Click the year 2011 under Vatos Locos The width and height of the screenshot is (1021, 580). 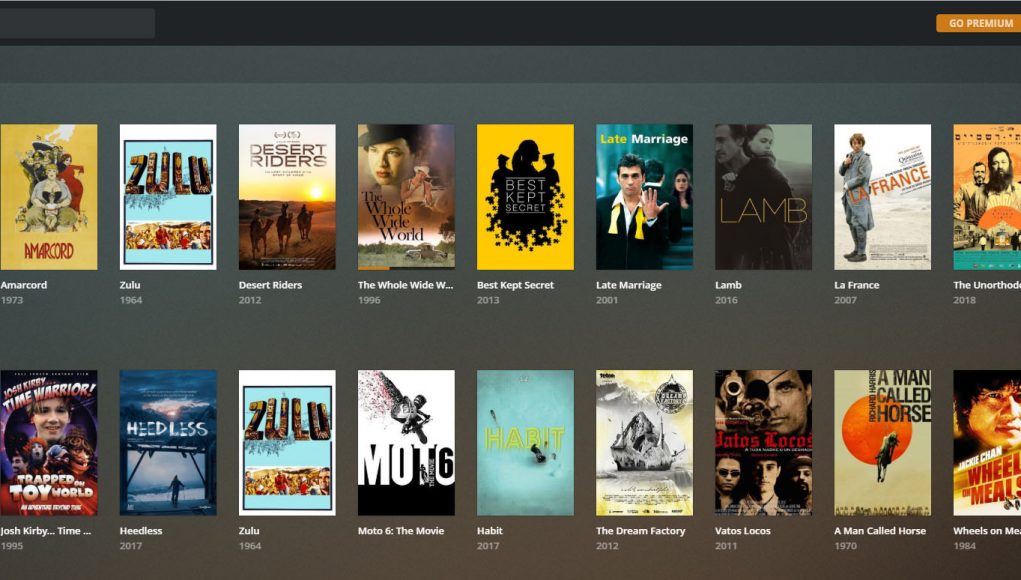tap(726, 546)
